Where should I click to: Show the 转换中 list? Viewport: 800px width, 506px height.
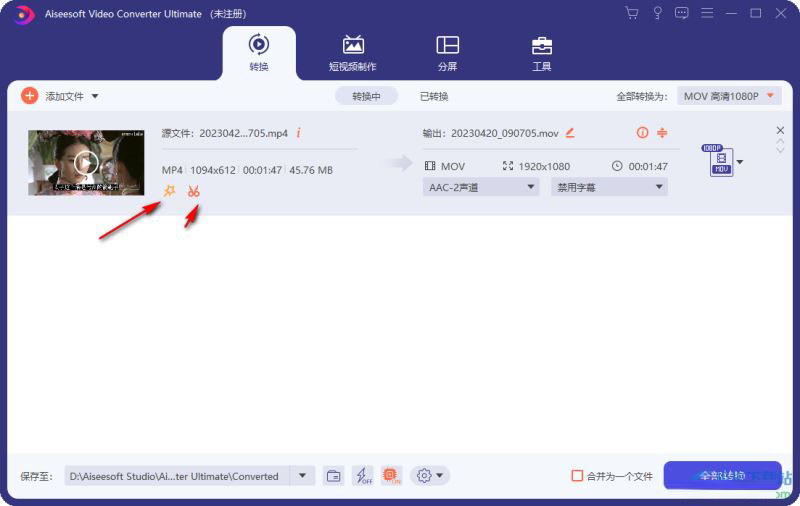pos(366,96)
